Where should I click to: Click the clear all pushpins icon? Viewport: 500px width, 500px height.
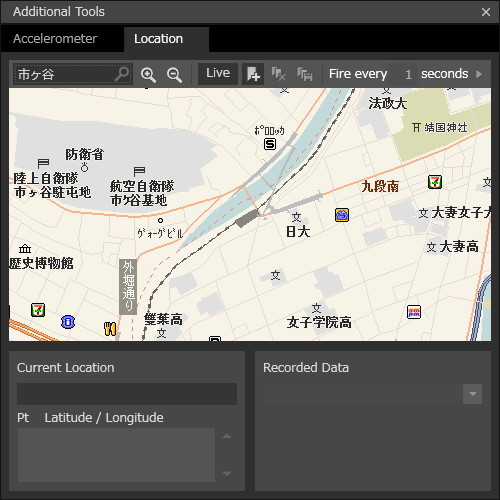pyautogui.click(x=279, y=74)
